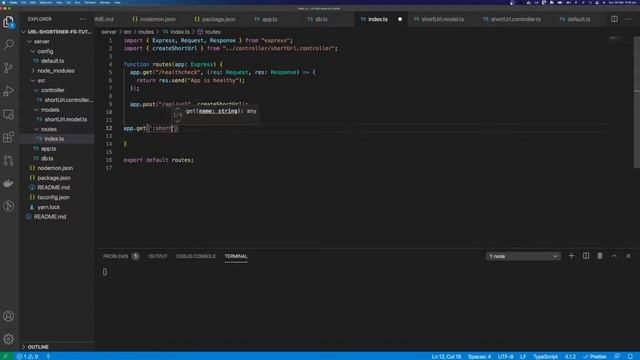
Task: Open the Search view icon
Action: (9, 44)
